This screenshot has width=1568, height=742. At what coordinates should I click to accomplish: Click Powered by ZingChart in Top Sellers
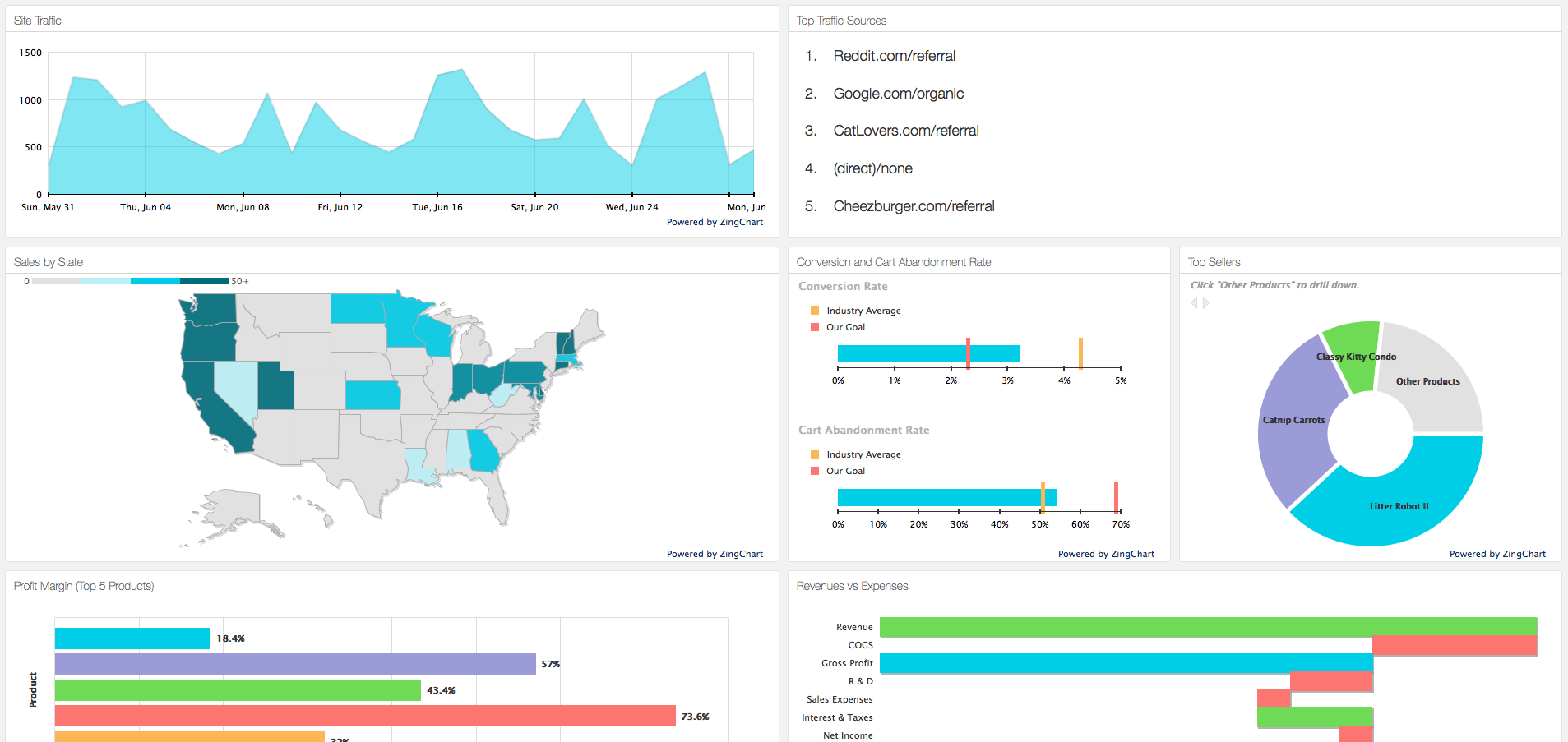pyautogui.click(x=1497, y=554)
